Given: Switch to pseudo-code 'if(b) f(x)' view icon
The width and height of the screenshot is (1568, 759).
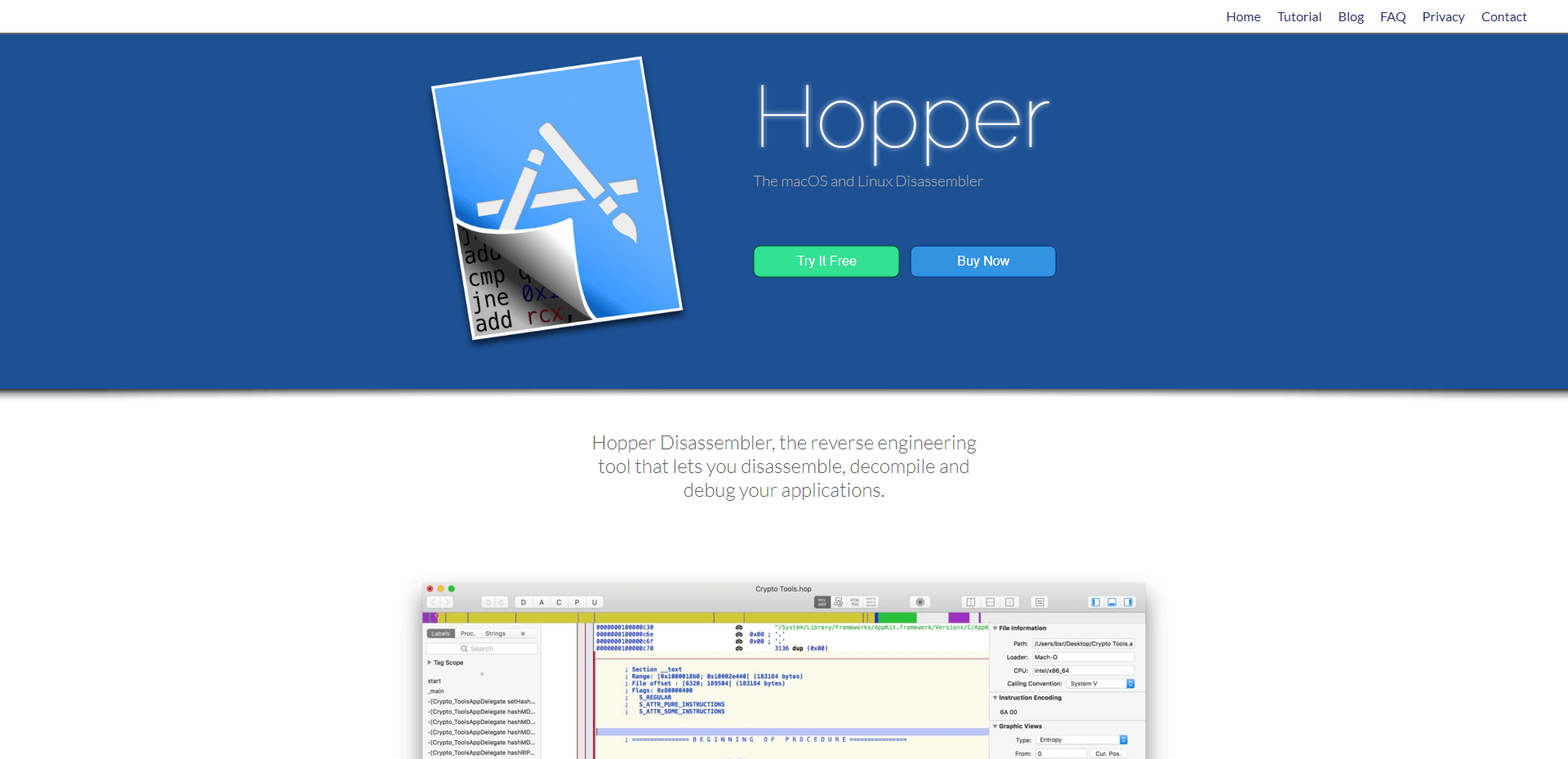Looking at the screenshot, I should 855,602.
